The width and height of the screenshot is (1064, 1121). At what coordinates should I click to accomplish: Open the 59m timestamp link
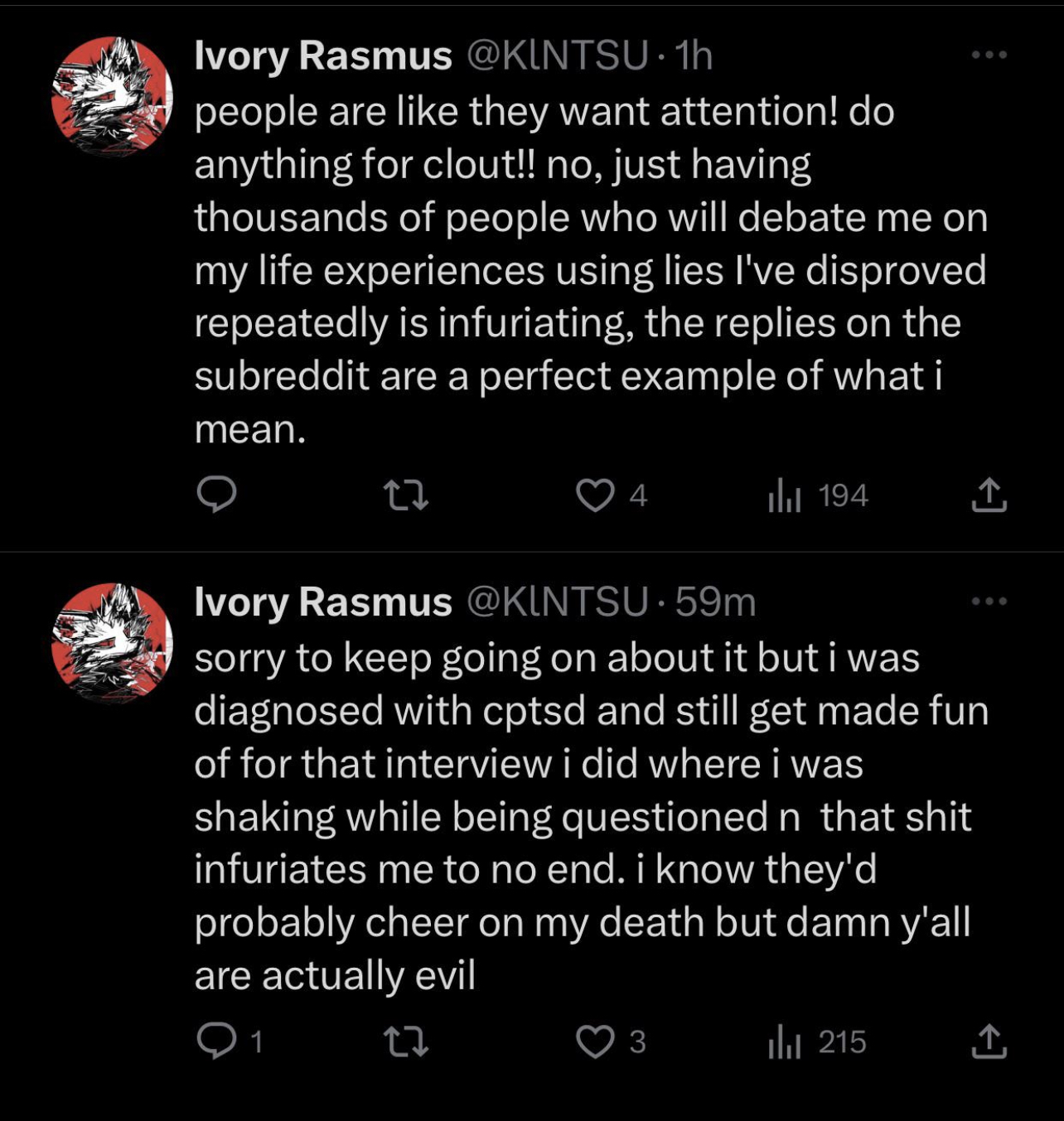tap(715, 602)
